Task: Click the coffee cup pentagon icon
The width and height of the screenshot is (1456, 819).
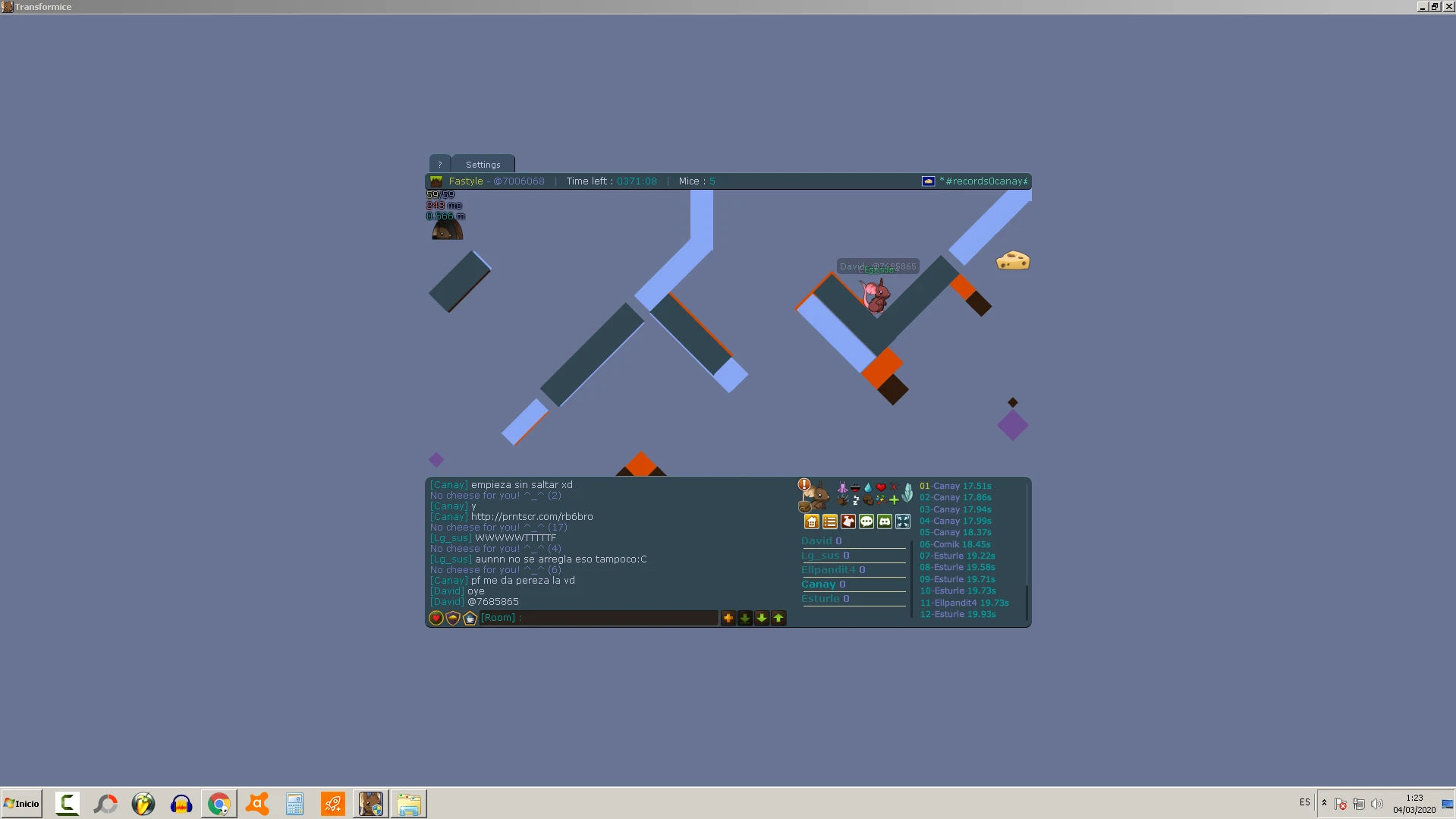Action: coord(470,618)
